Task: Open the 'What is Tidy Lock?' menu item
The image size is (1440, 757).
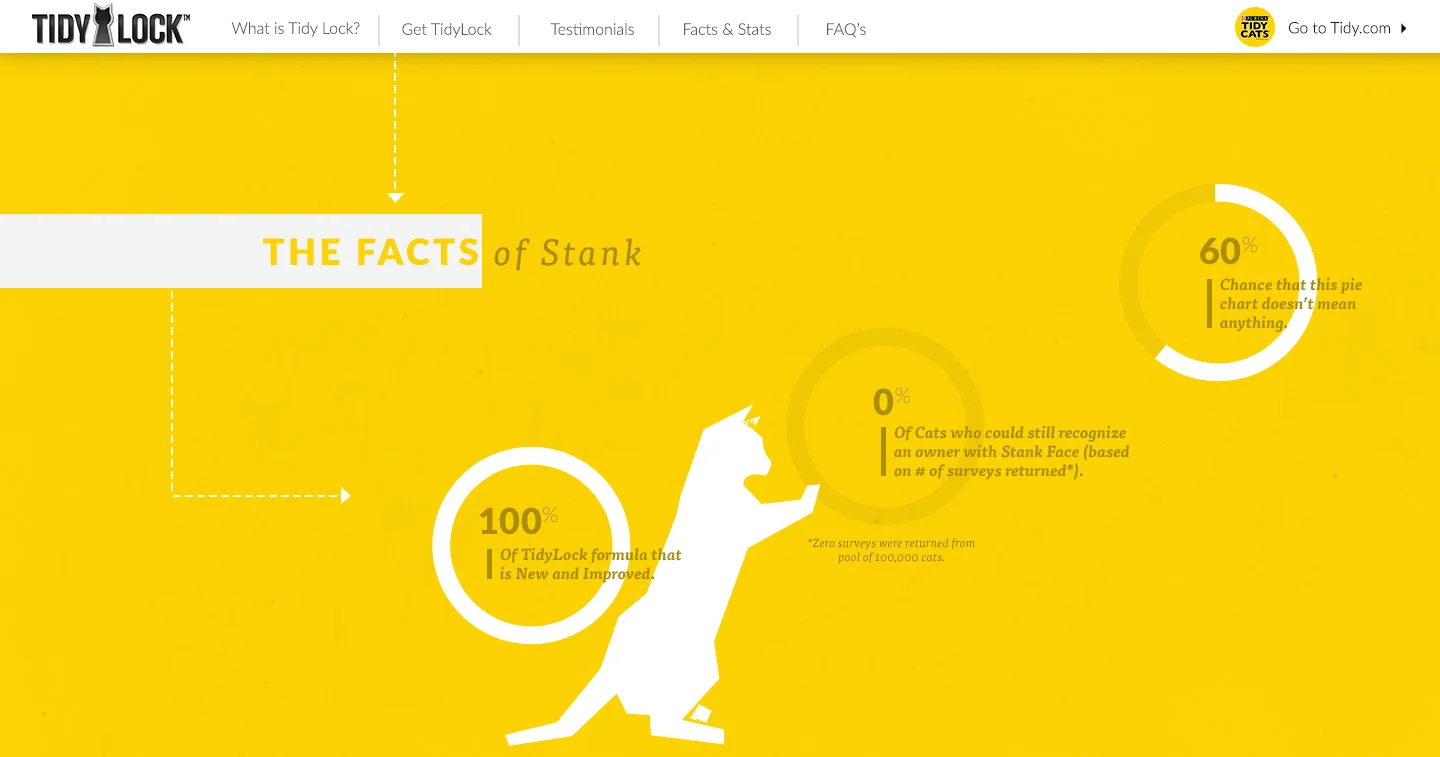Action: [x=295, y=29]
